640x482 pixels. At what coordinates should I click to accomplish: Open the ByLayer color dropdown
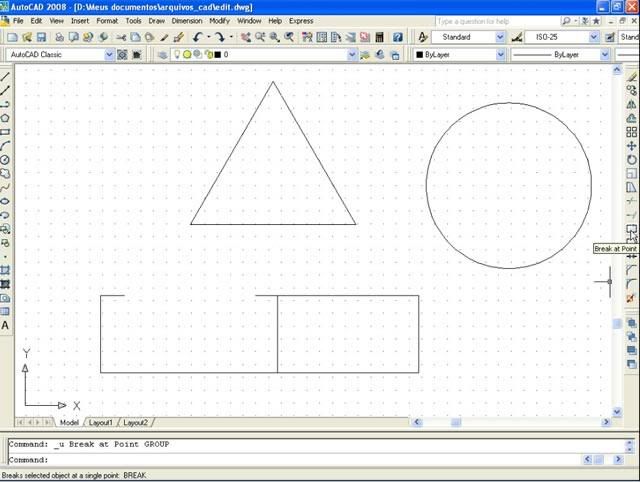[500, 55]
